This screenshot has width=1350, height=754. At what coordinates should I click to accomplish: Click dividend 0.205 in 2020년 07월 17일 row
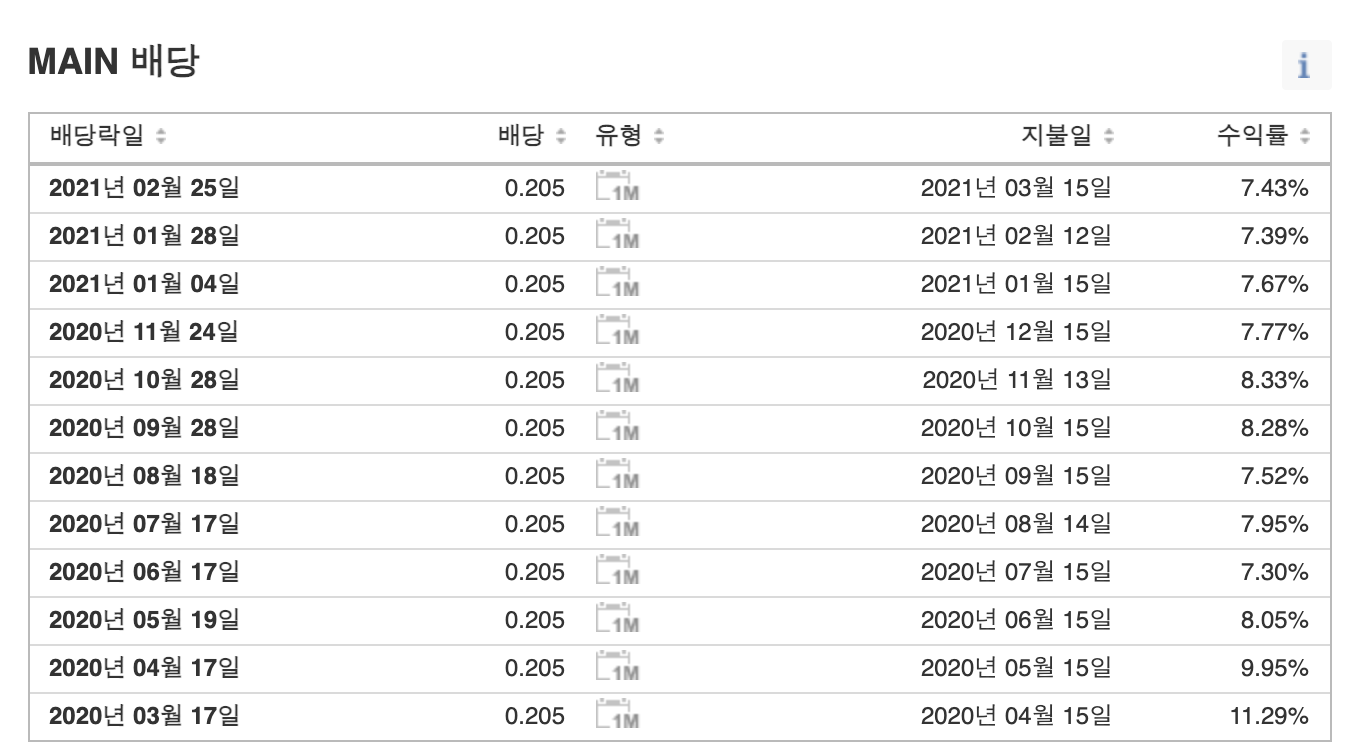tap(535, 524)
